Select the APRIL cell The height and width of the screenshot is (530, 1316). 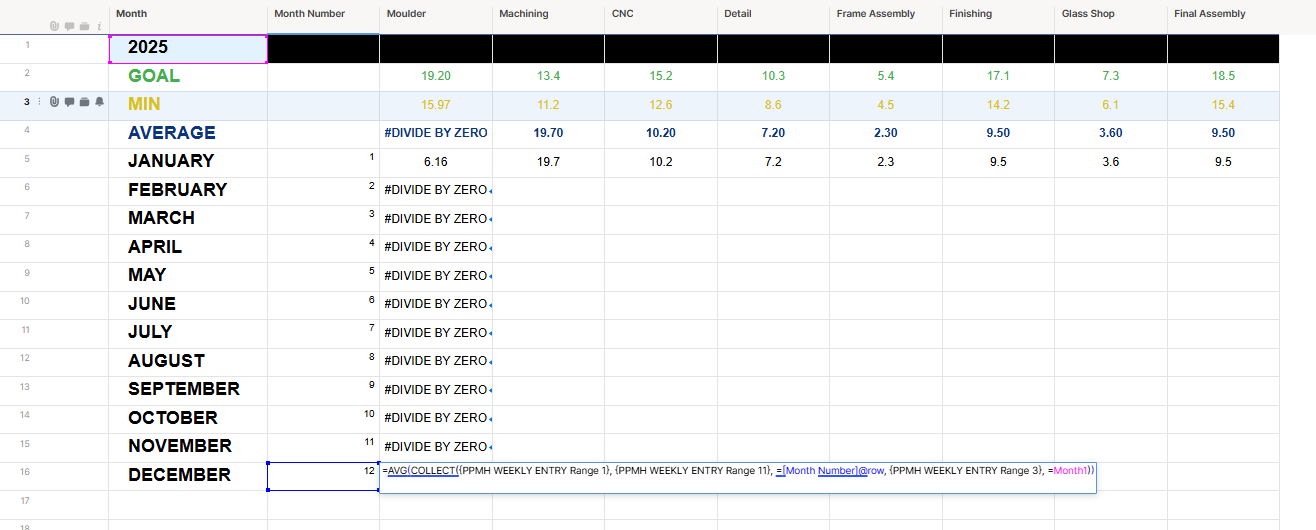tap(188, 247)
